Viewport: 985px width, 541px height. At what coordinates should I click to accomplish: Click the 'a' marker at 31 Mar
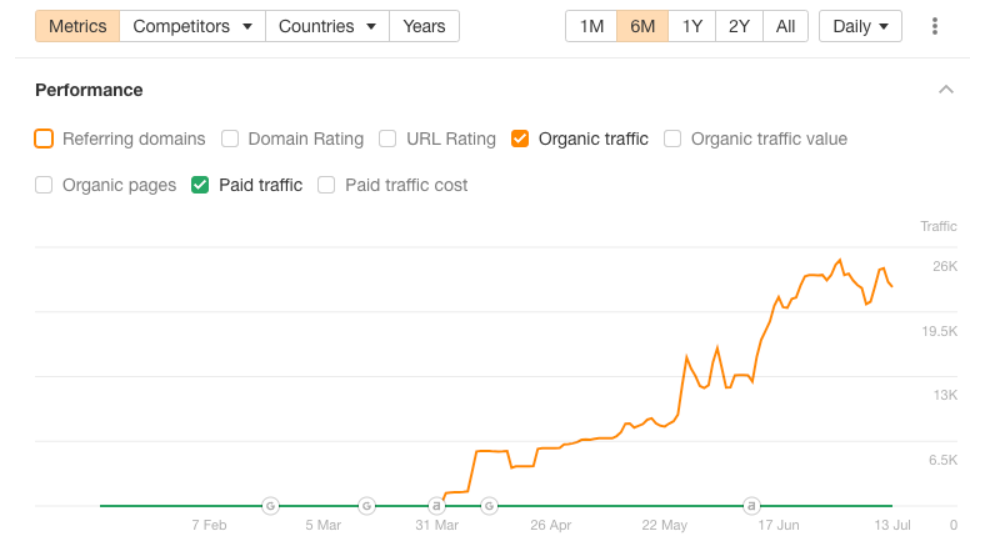pyautogui.click(x=436, y=506)
